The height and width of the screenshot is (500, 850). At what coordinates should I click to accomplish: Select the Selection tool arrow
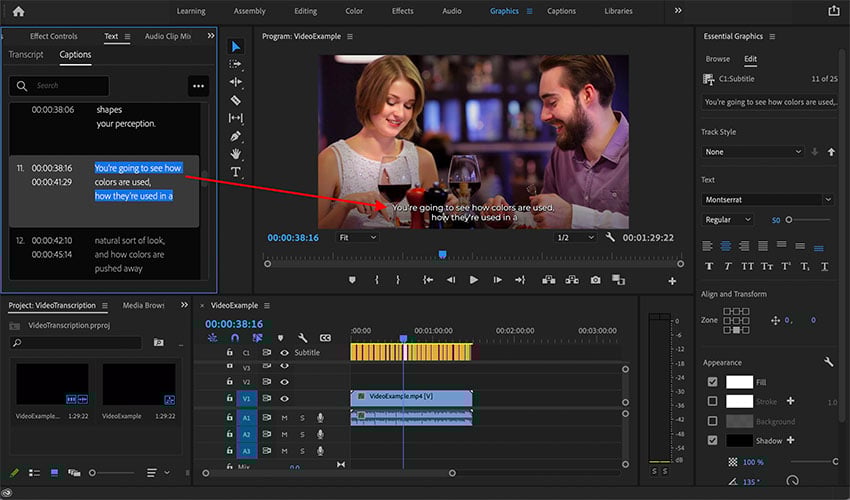236,46
